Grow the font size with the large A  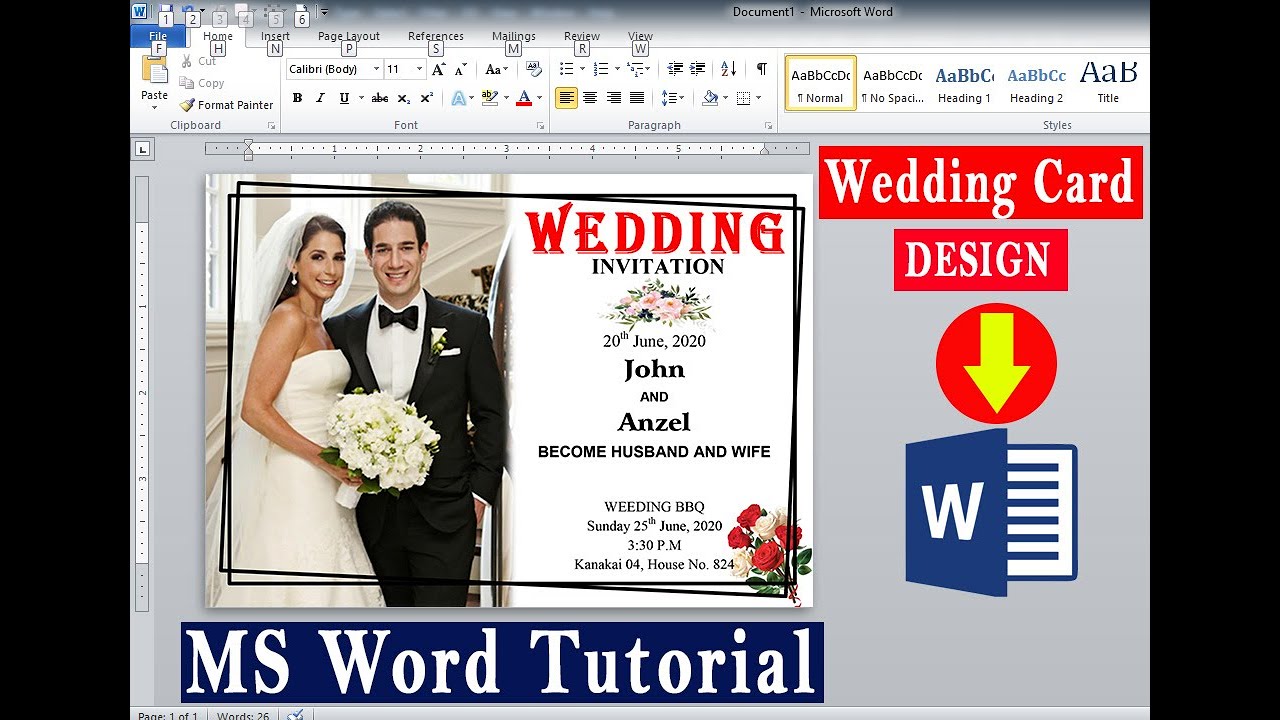(439, 69)
